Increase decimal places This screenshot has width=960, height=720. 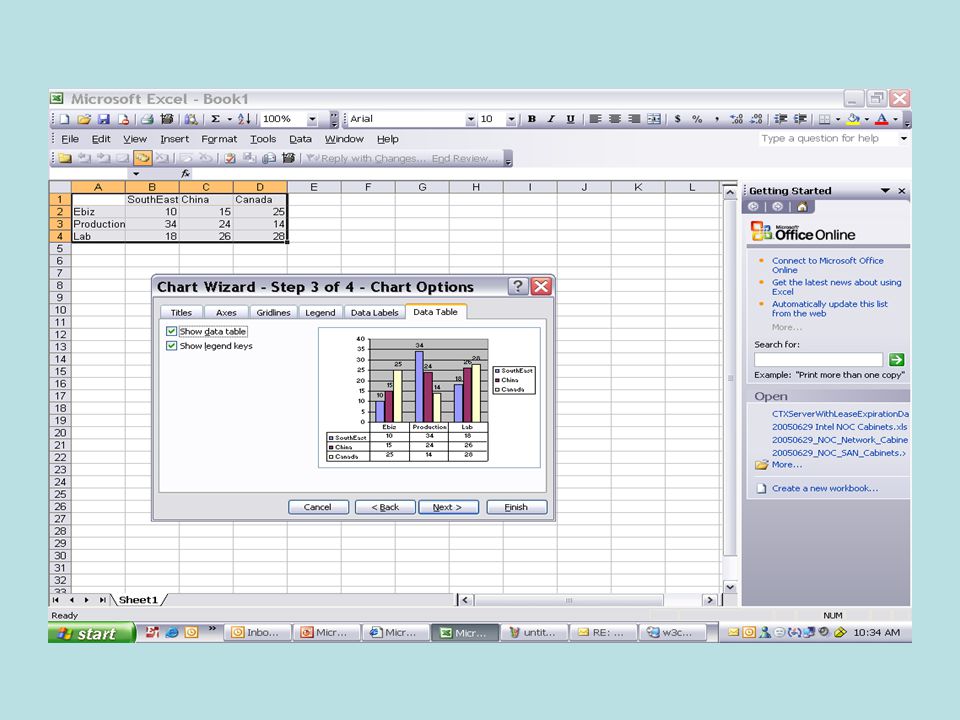pyautogui.click(x=737, y=119)
